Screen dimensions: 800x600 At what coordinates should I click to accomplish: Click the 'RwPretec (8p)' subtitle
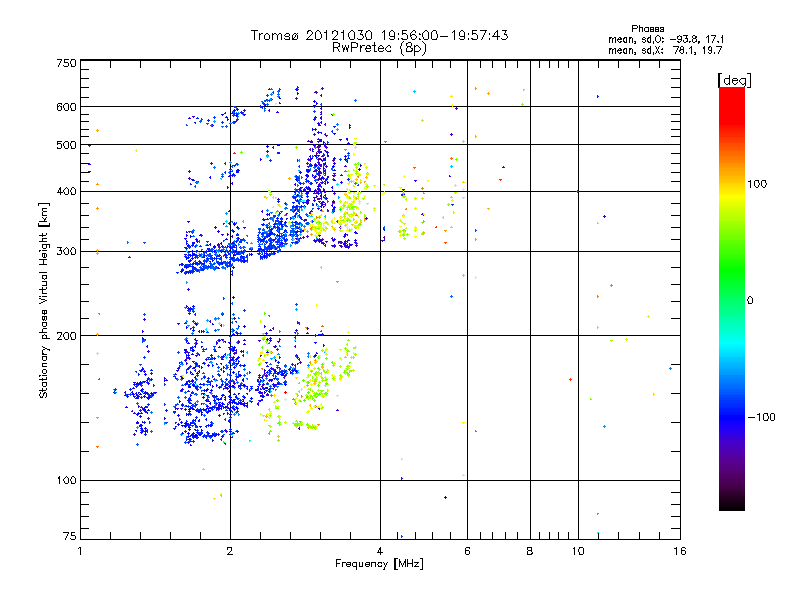click(379, 48)
